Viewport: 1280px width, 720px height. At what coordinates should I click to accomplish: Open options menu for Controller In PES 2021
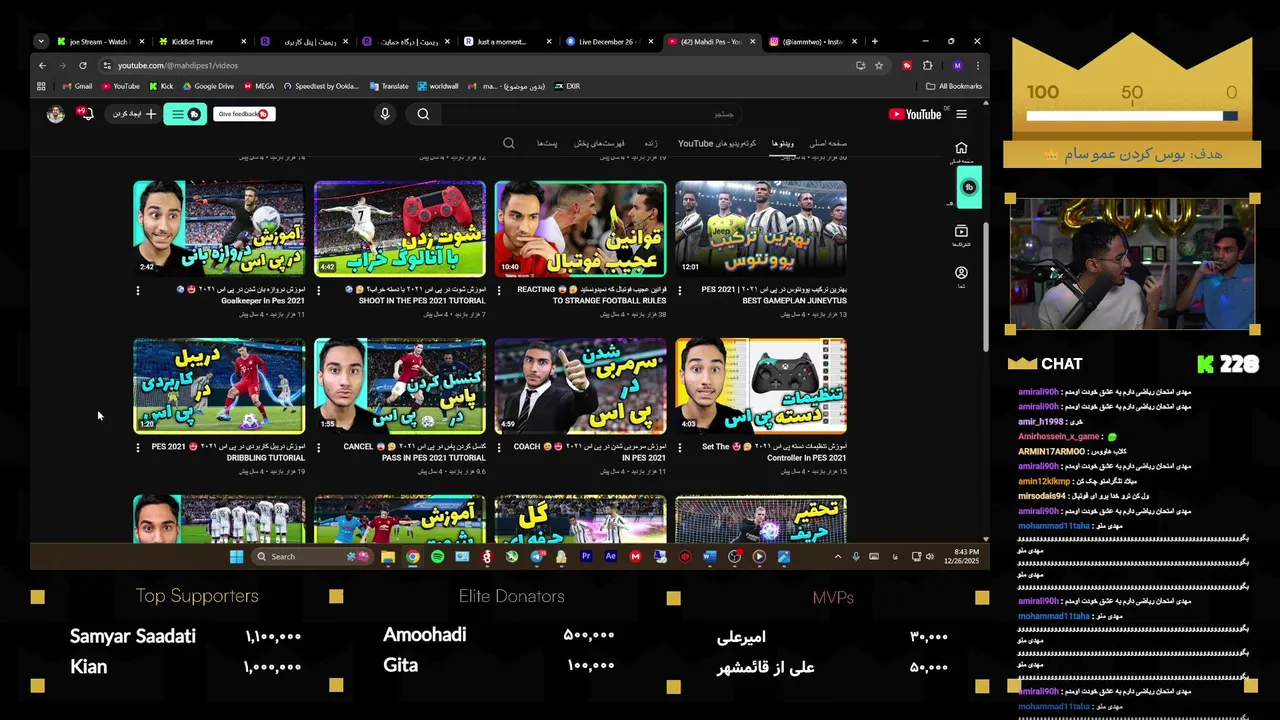[x=680, y=447]
